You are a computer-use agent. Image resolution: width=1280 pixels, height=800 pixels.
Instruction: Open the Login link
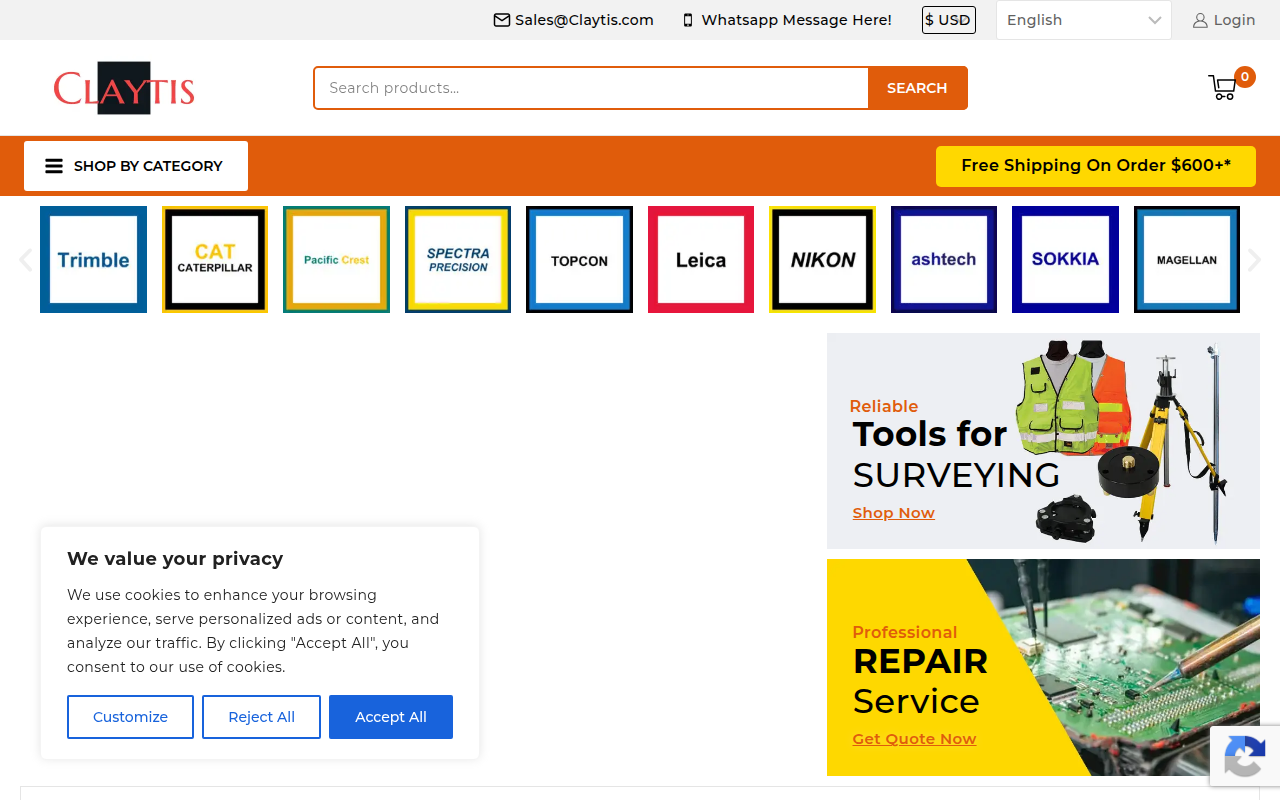pos(1224,20)
